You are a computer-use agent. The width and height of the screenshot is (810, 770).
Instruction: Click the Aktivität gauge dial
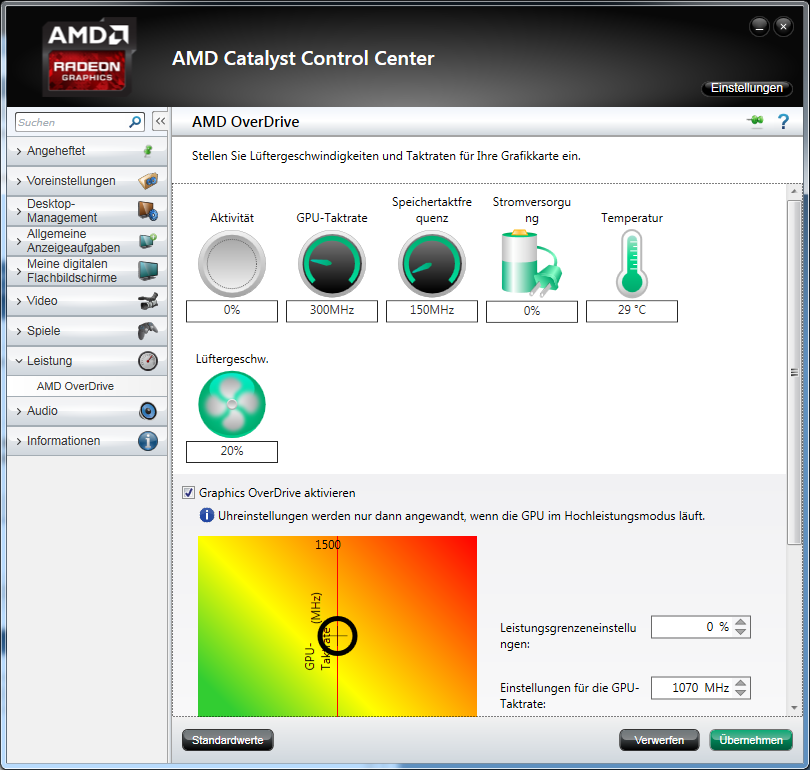pos(232,263)
